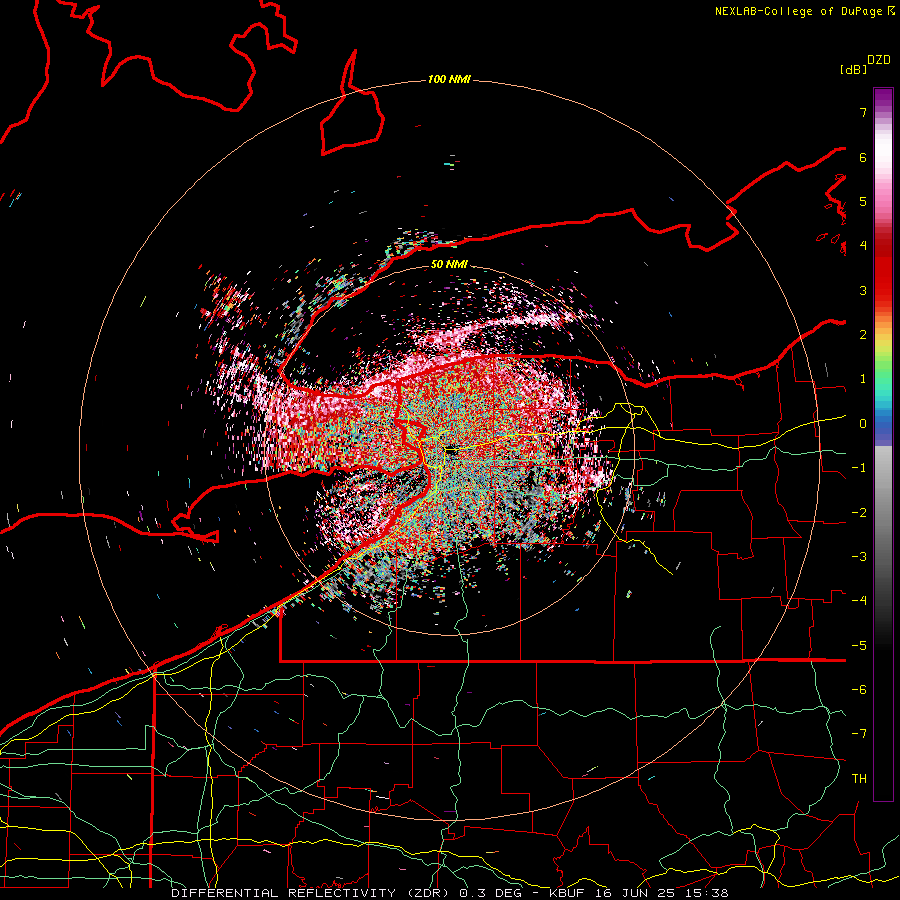Click the 6 value on the color scale

coord(863,157)
